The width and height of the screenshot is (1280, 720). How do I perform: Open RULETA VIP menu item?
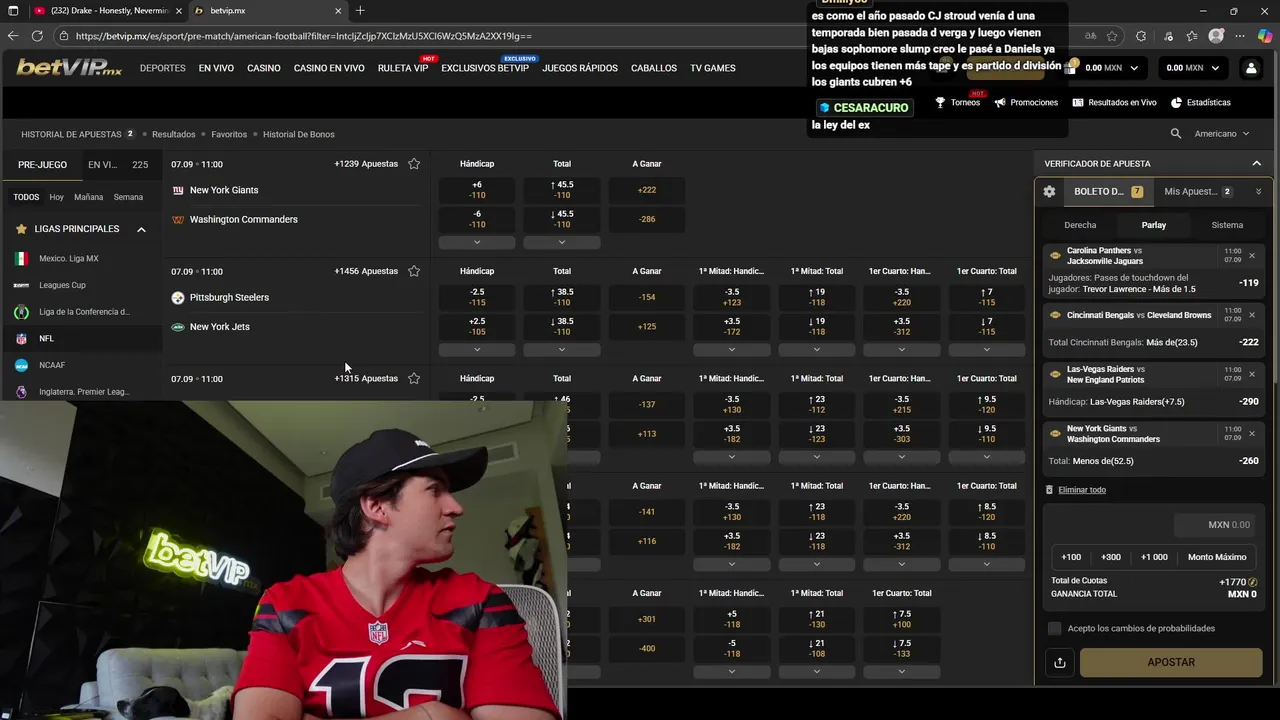coord(403,68)
